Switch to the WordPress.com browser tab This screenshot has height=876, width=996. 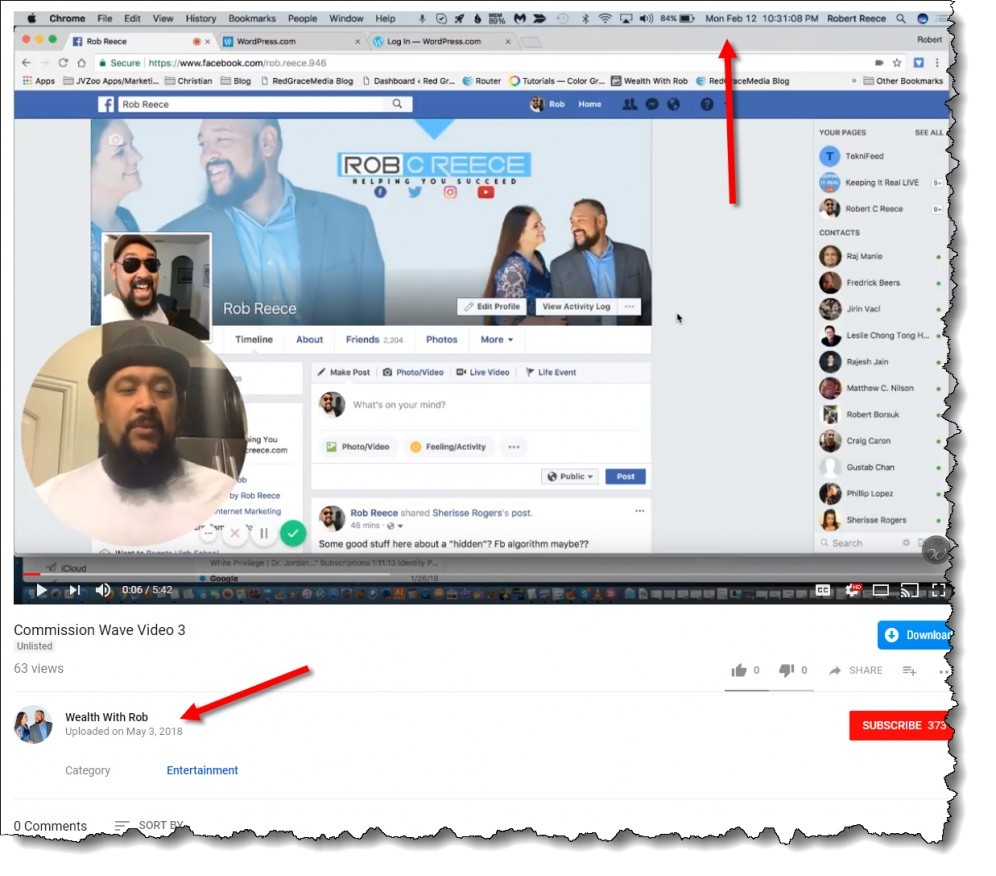click(x=291, y=41)
